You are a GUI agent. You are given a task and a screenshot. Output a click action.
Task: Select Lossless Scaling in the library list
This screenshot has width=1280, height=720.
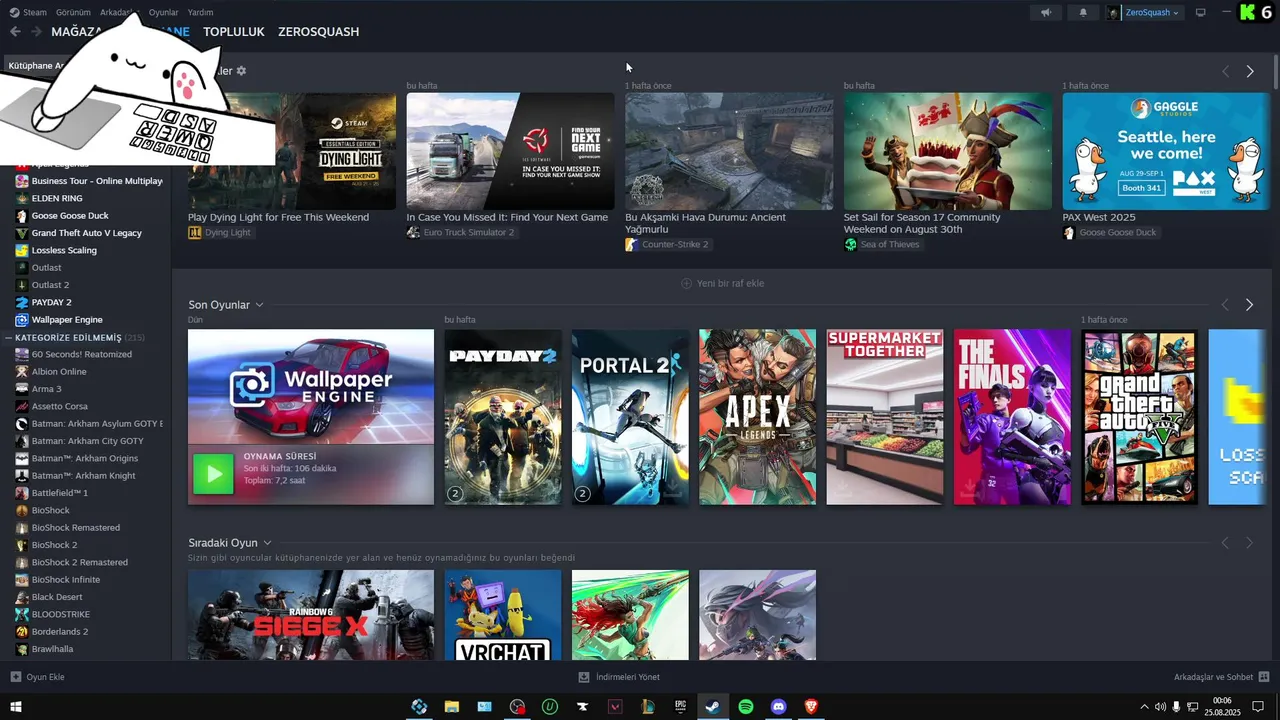coord(64,250)
